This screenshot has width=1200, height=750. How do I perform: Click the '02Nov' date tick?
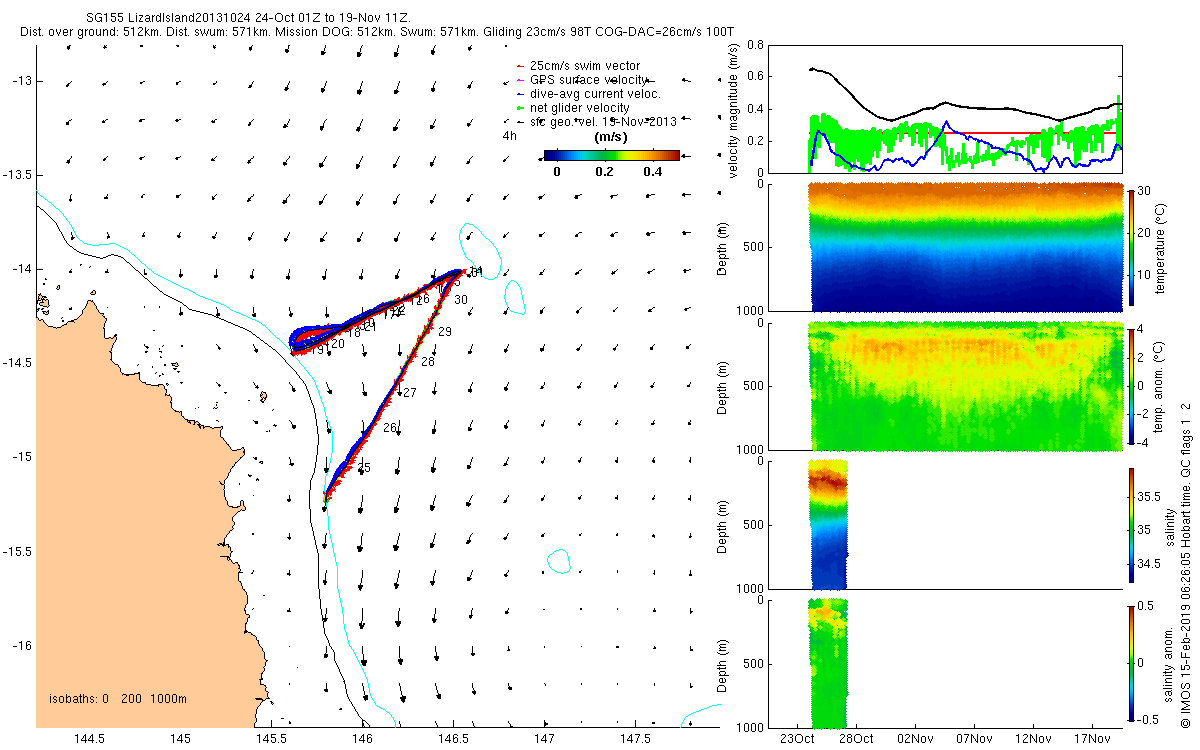coord(915,739)
